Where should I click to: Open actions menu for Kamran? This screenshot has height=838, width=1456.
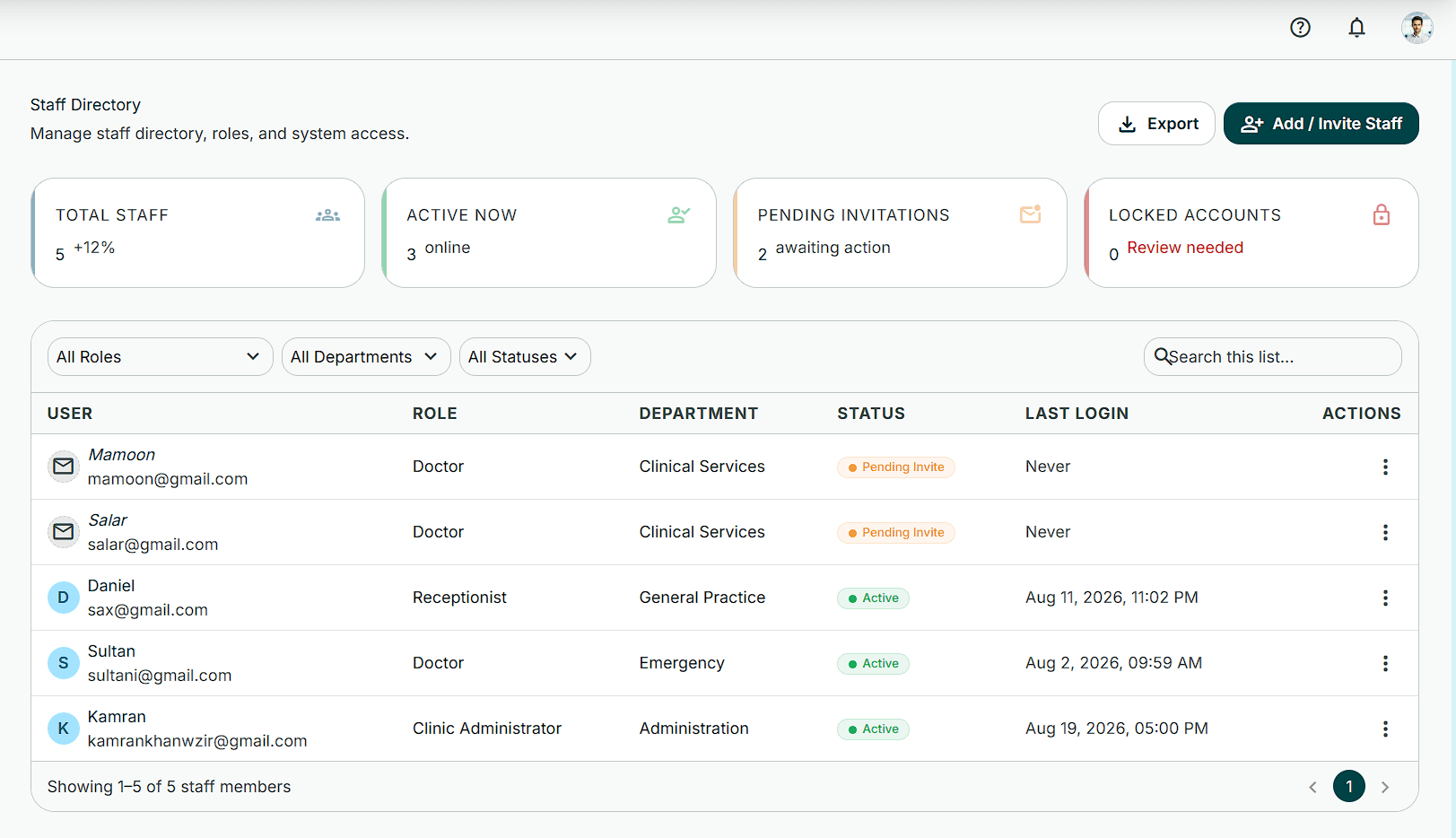(1385, 729)
